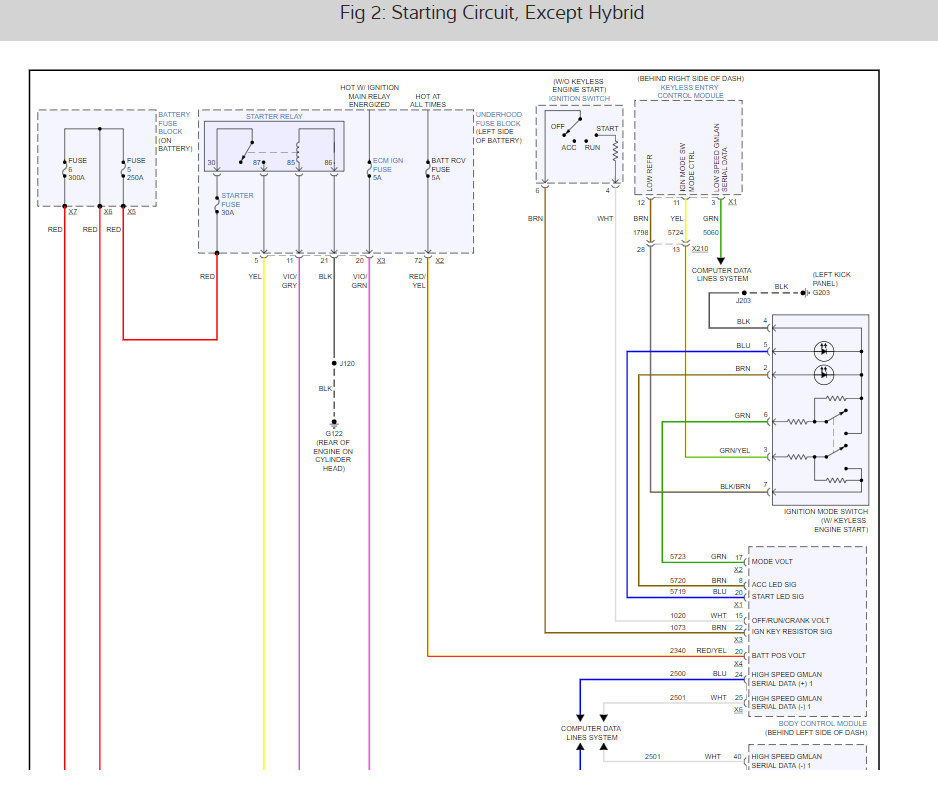Click HIGH SPEED GMLAN SERIAL DATA (+) 1
This screenshot has width=938, height=799.
coord(787,679)
